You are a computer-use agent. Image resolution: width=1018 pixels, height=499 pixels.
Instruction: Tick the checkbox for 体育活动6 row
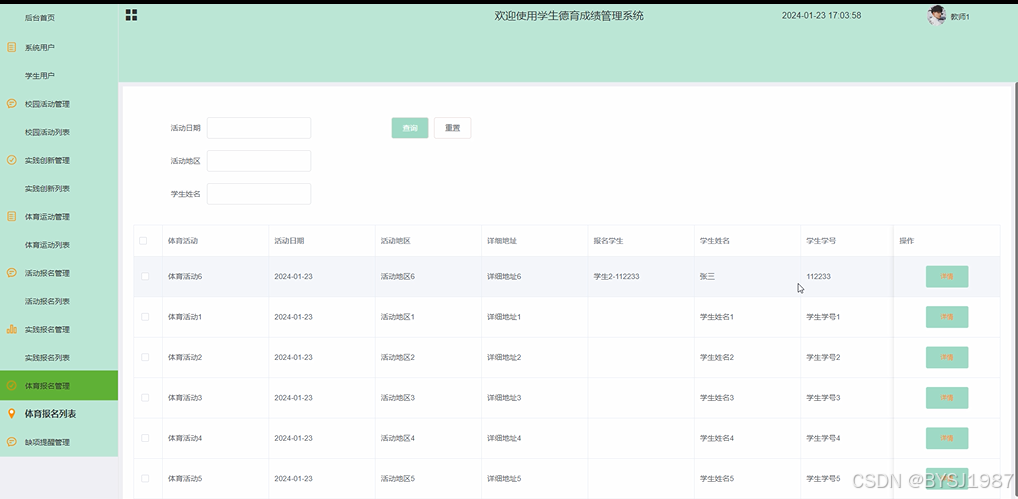click(x=145, y=276)
